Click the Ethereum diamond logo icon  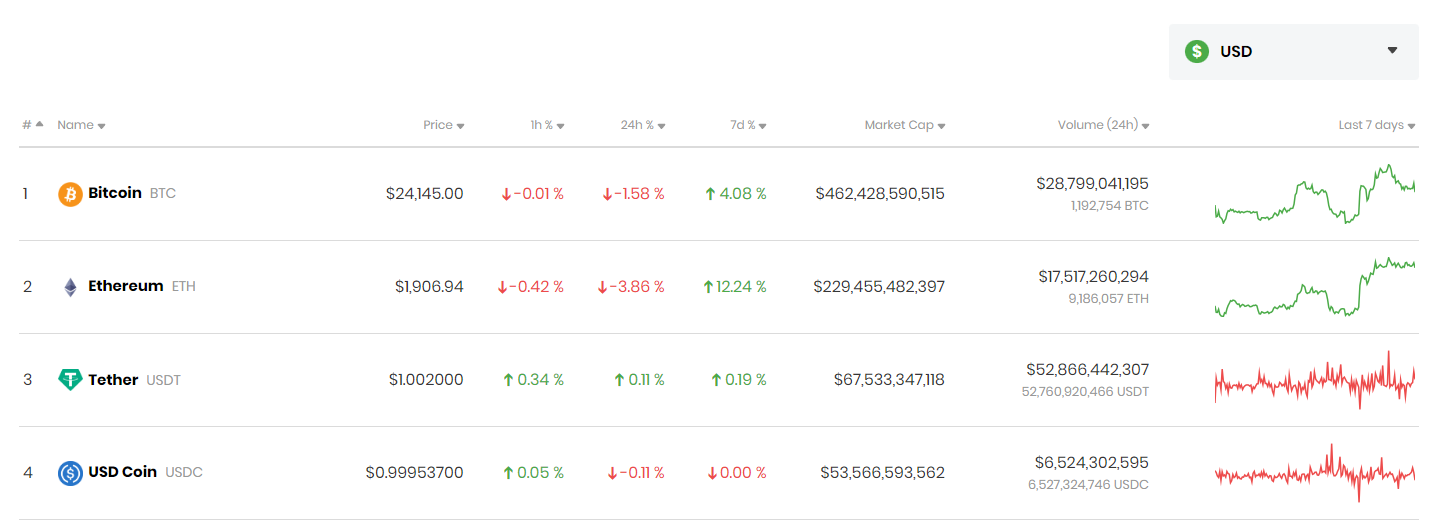70,287
